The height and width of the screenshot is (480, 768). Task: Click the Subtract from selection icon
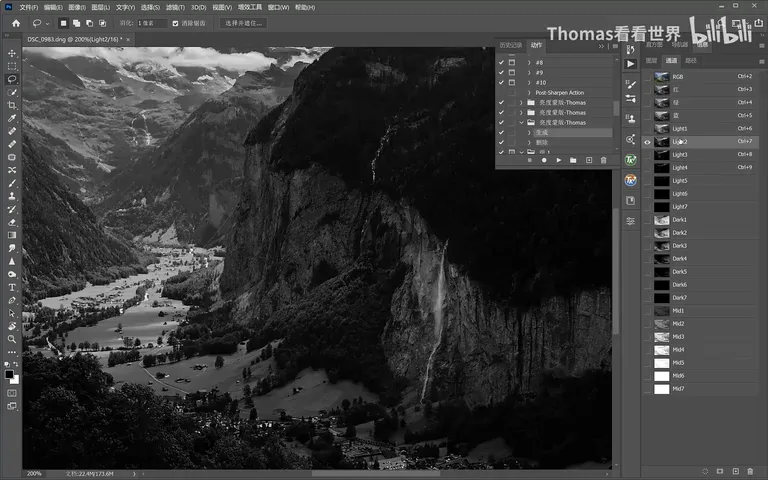(89, 23)
